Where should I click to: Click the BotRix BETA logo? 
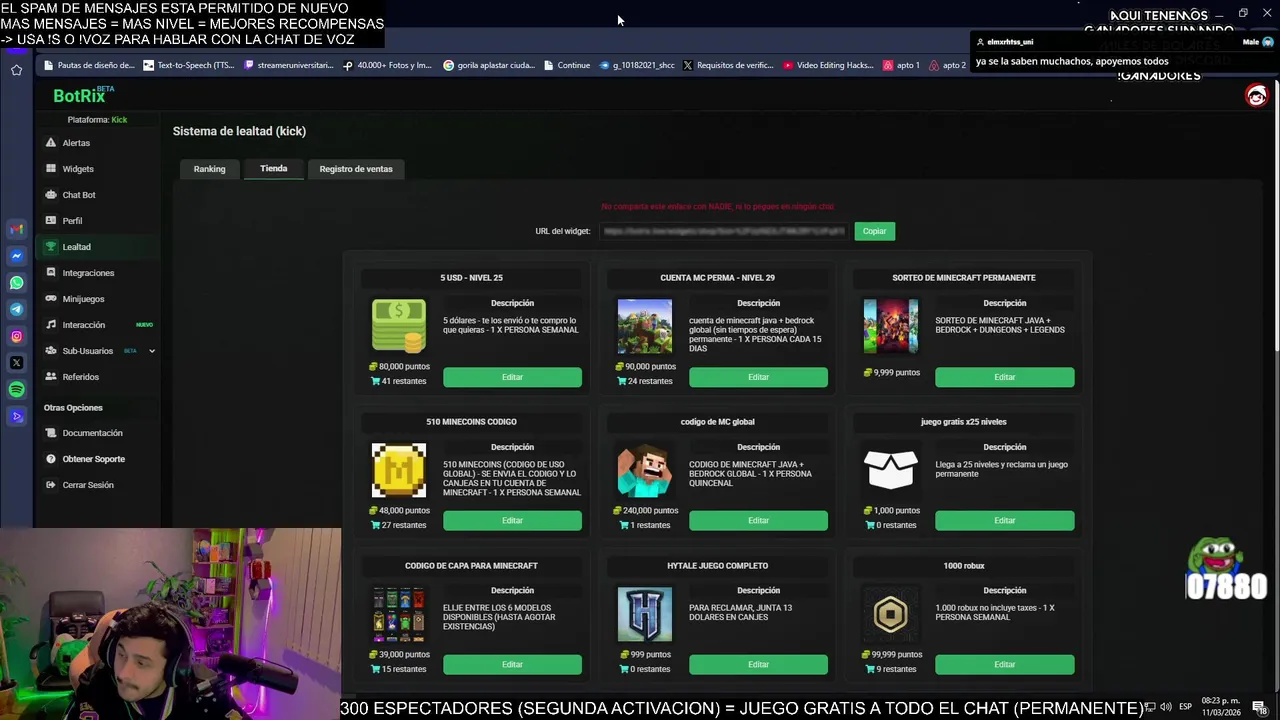tap(83, 95)
